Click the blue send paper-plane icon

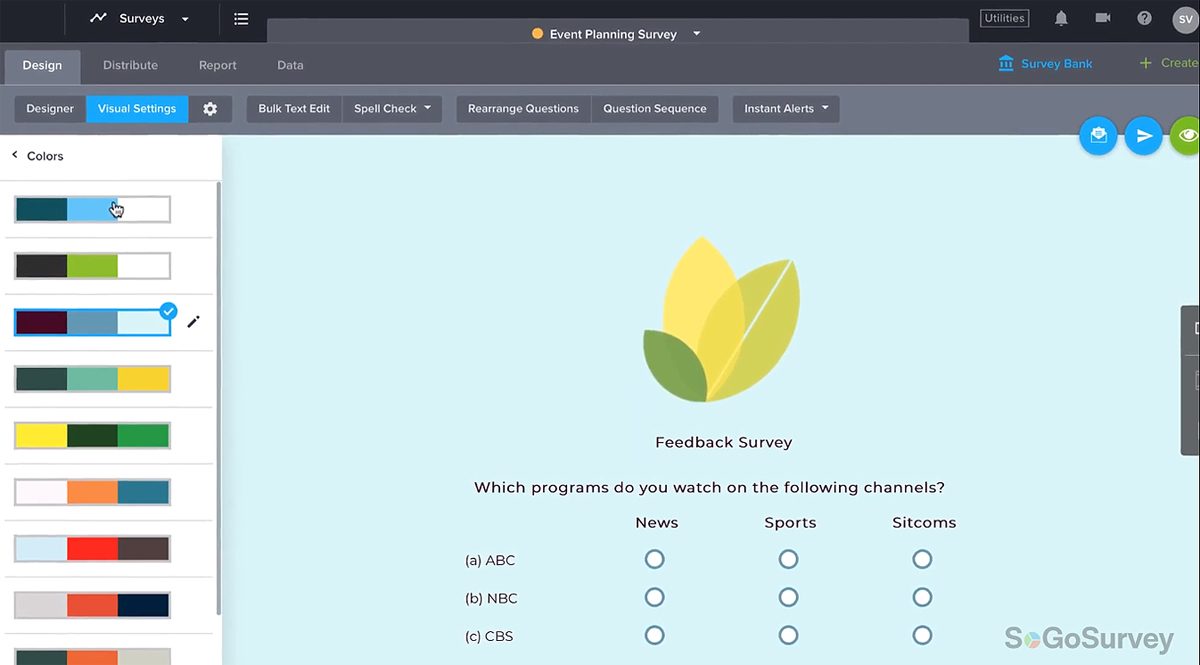click(x=1143, y=136)
